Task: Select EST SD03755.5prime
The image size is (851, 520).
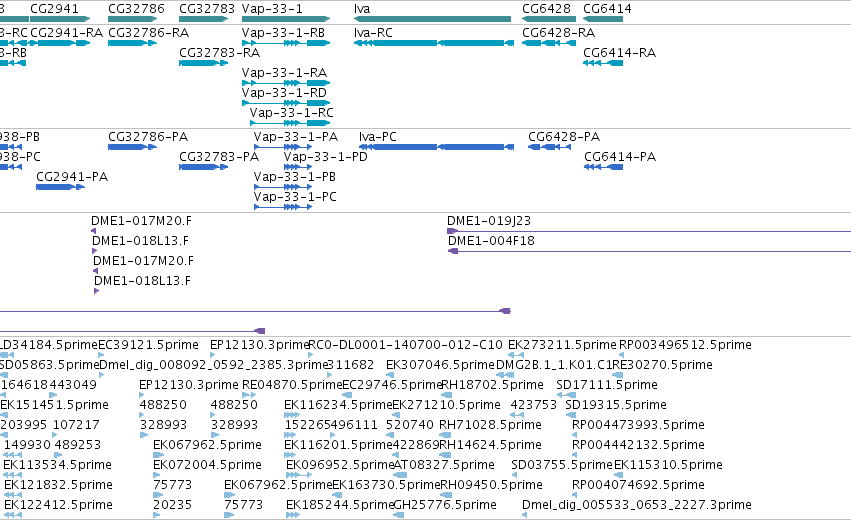Action: (514, 475)
